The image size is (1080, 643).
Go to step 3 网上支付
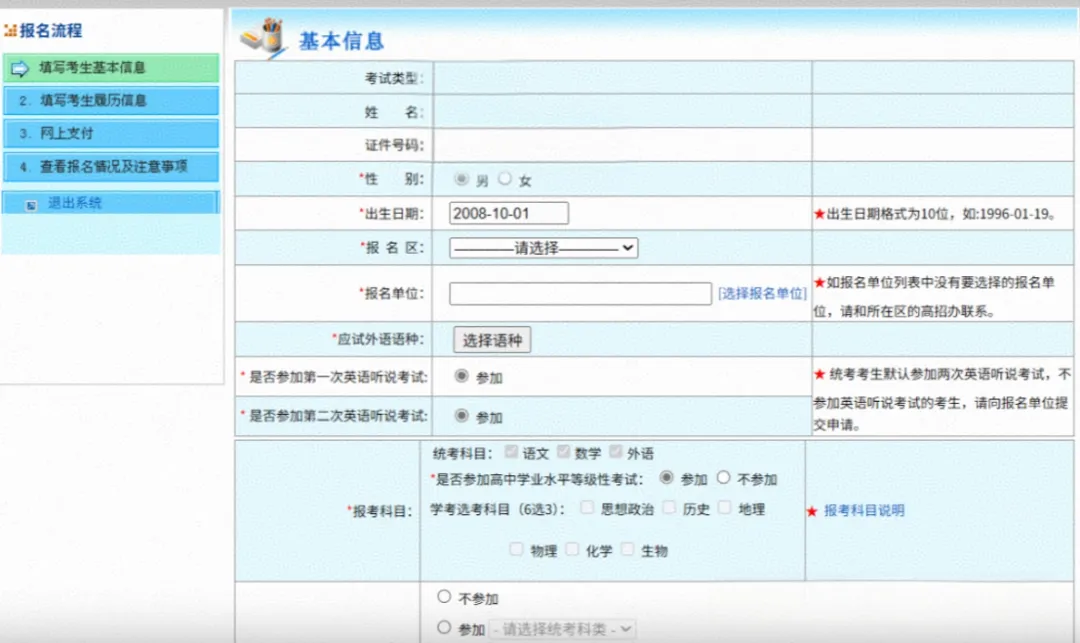tap(111, 134)
